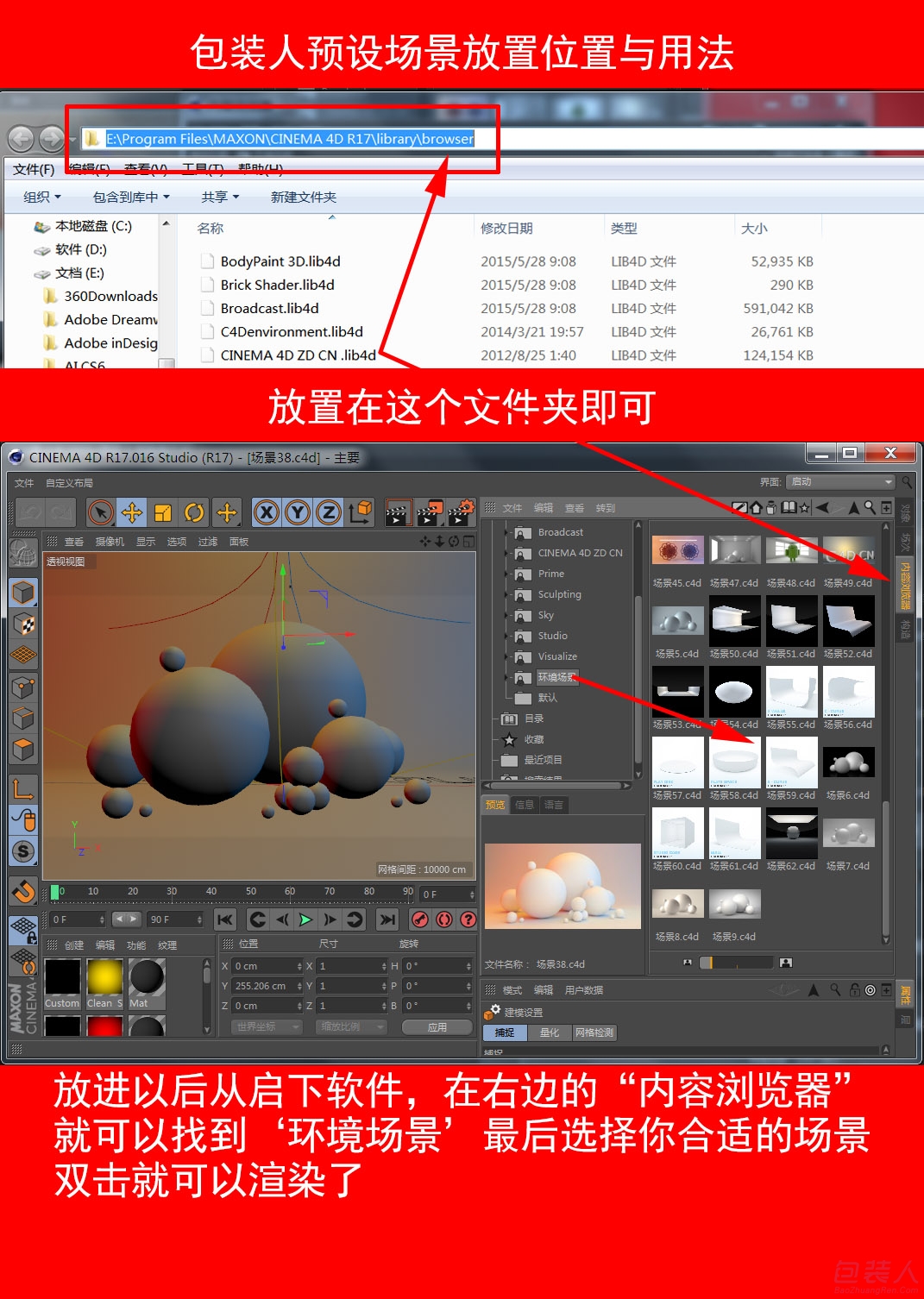
Task: Switch to model mode cube icon
Action: point(23,593)
